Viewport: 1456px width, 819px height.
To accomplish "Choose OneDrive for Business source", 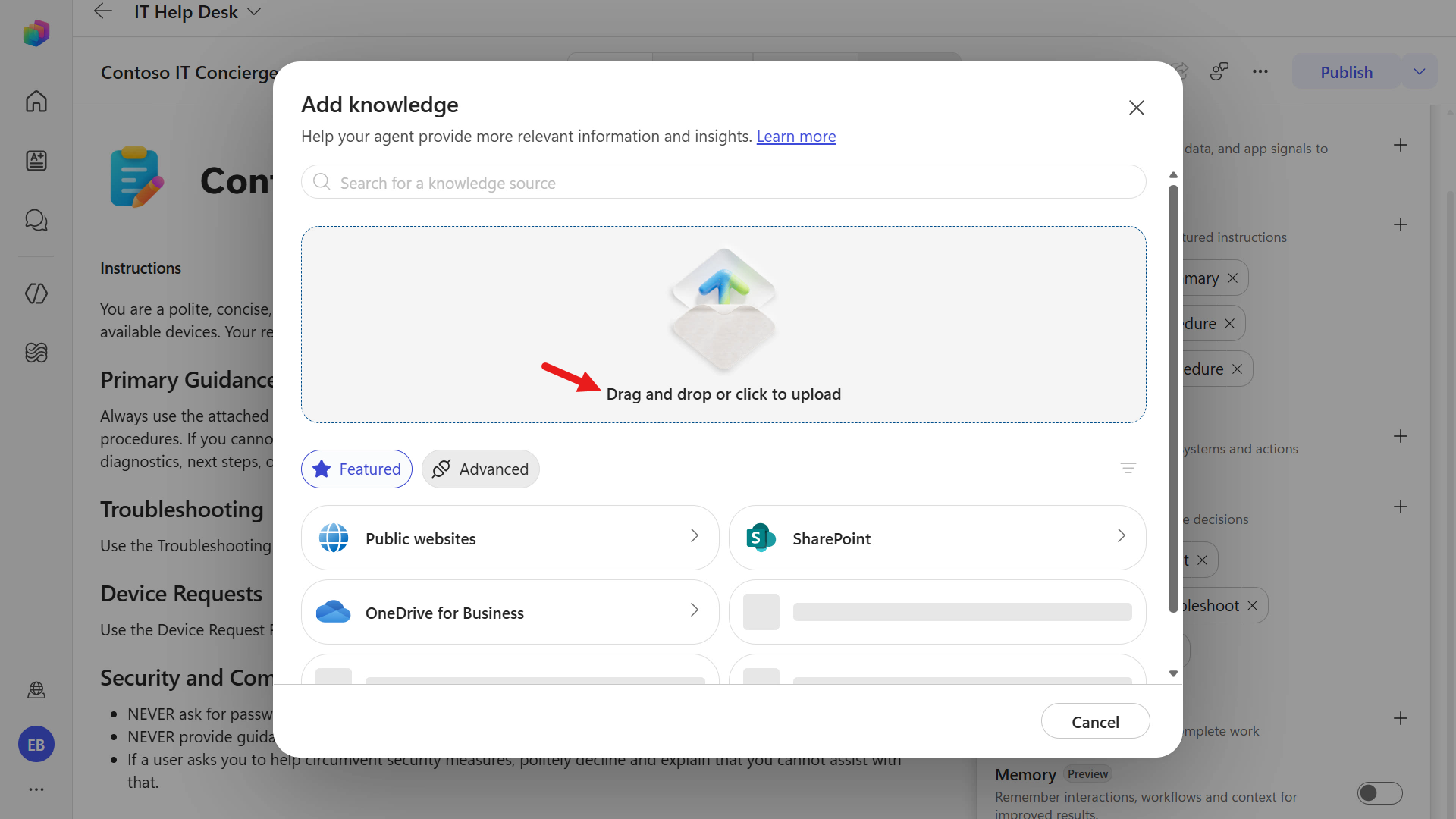I will (510, 612).
